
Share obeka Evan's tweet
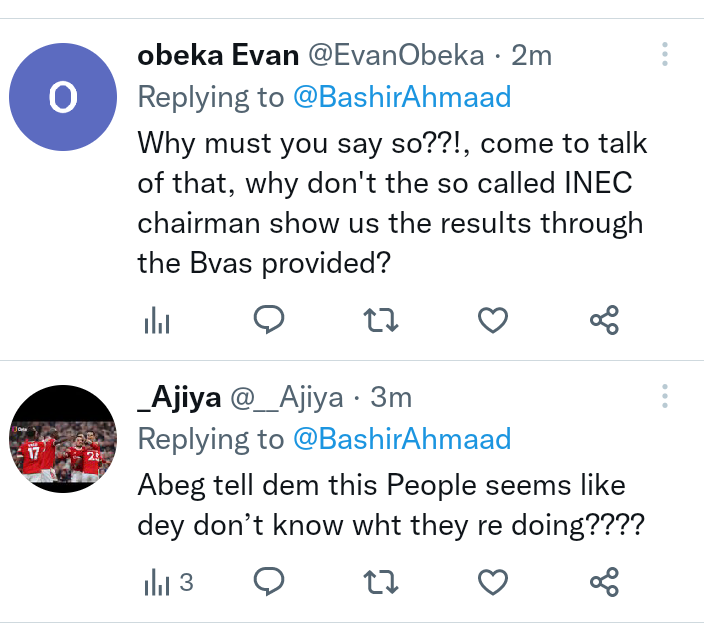[x=604, y=320]
